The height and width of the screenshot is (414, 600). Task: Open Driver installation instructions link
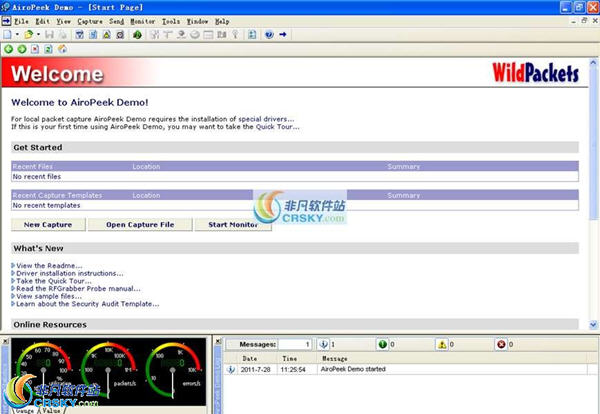(x=70, y=273)
